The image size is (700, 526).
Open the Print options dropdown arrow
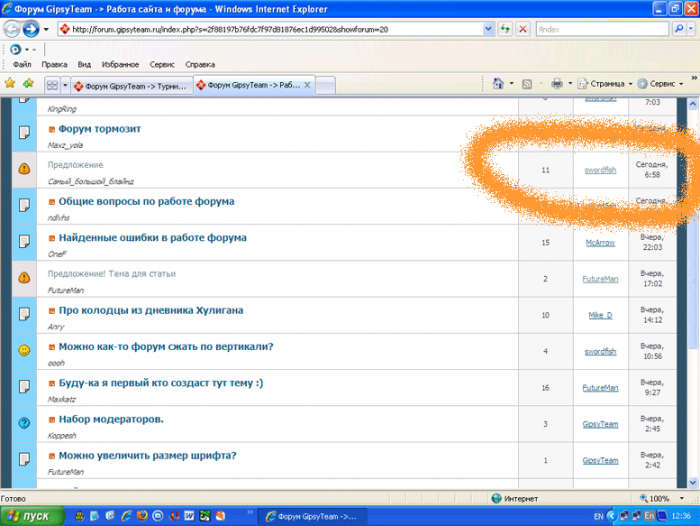pyautogui.click(x=570, y=83)
